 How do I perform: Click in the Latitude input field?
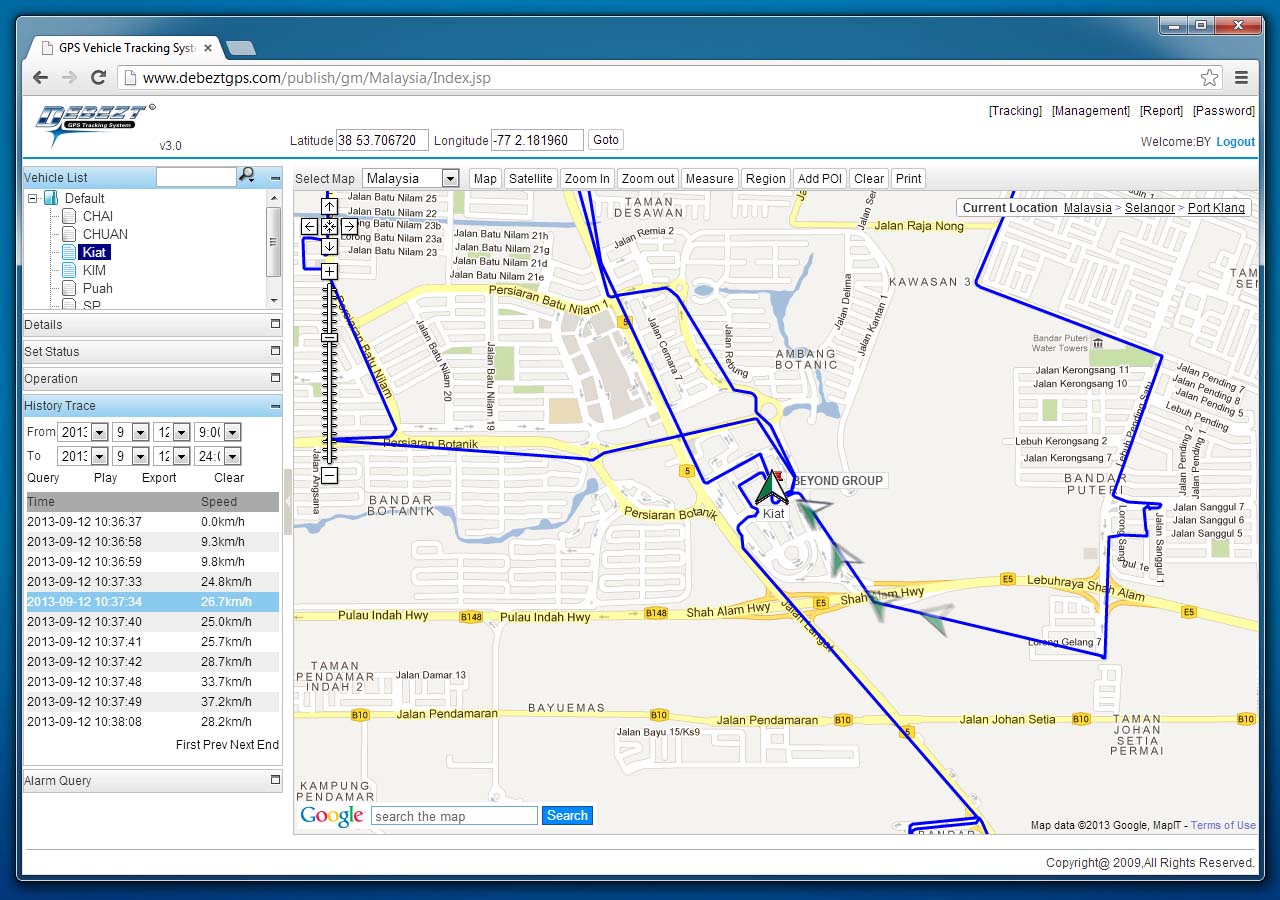(382, 140)
